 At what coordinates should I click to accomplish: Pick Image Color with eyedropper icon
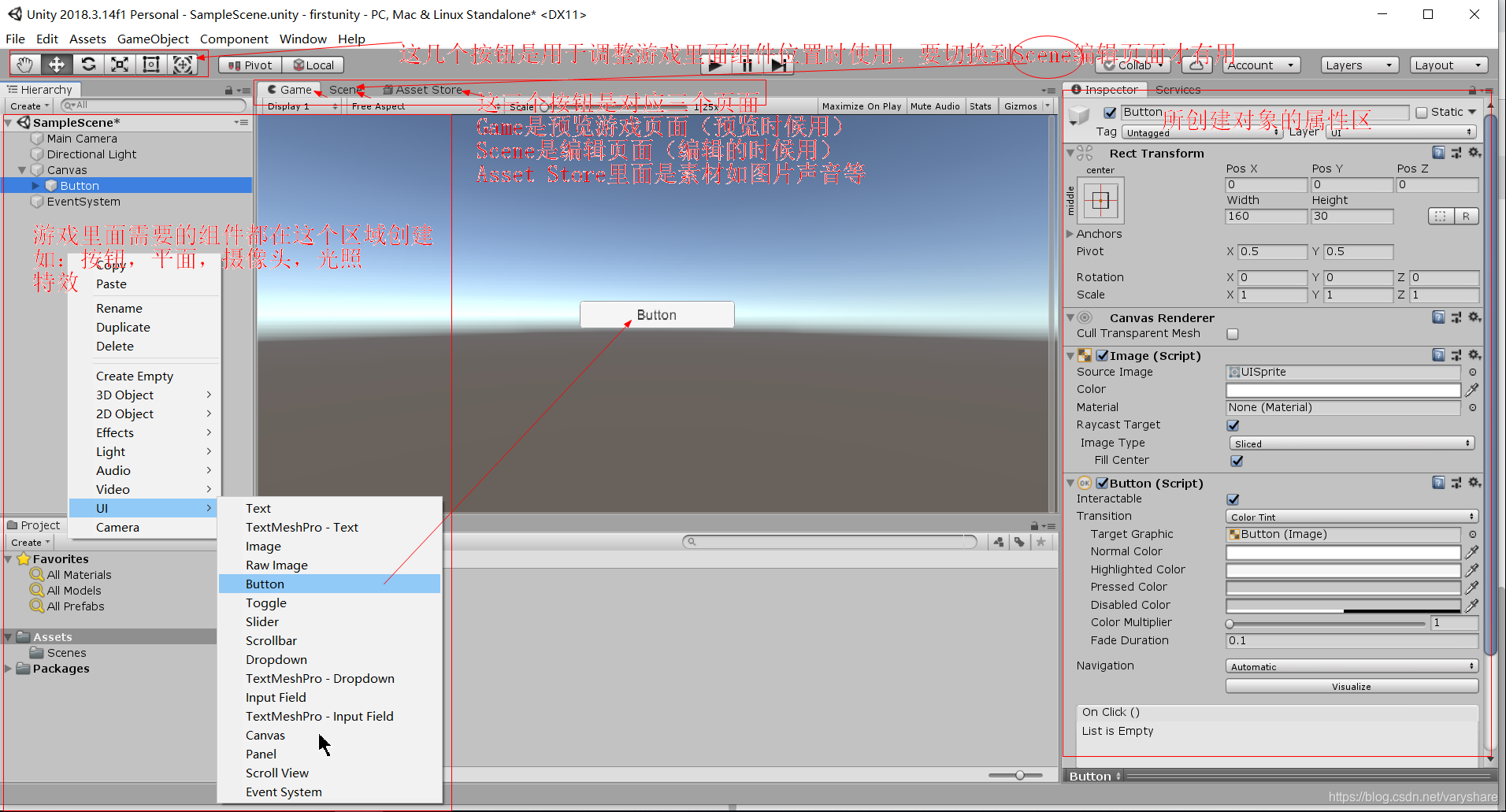[1471, 390]
